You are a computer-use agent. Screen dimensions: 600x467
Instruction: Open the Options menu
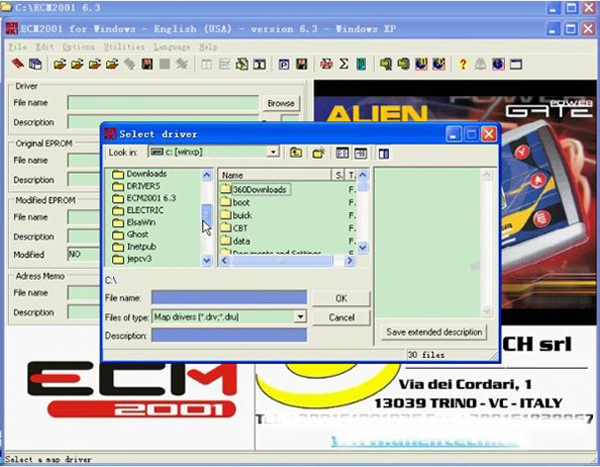pyautogui.click(x=78, y=47)
